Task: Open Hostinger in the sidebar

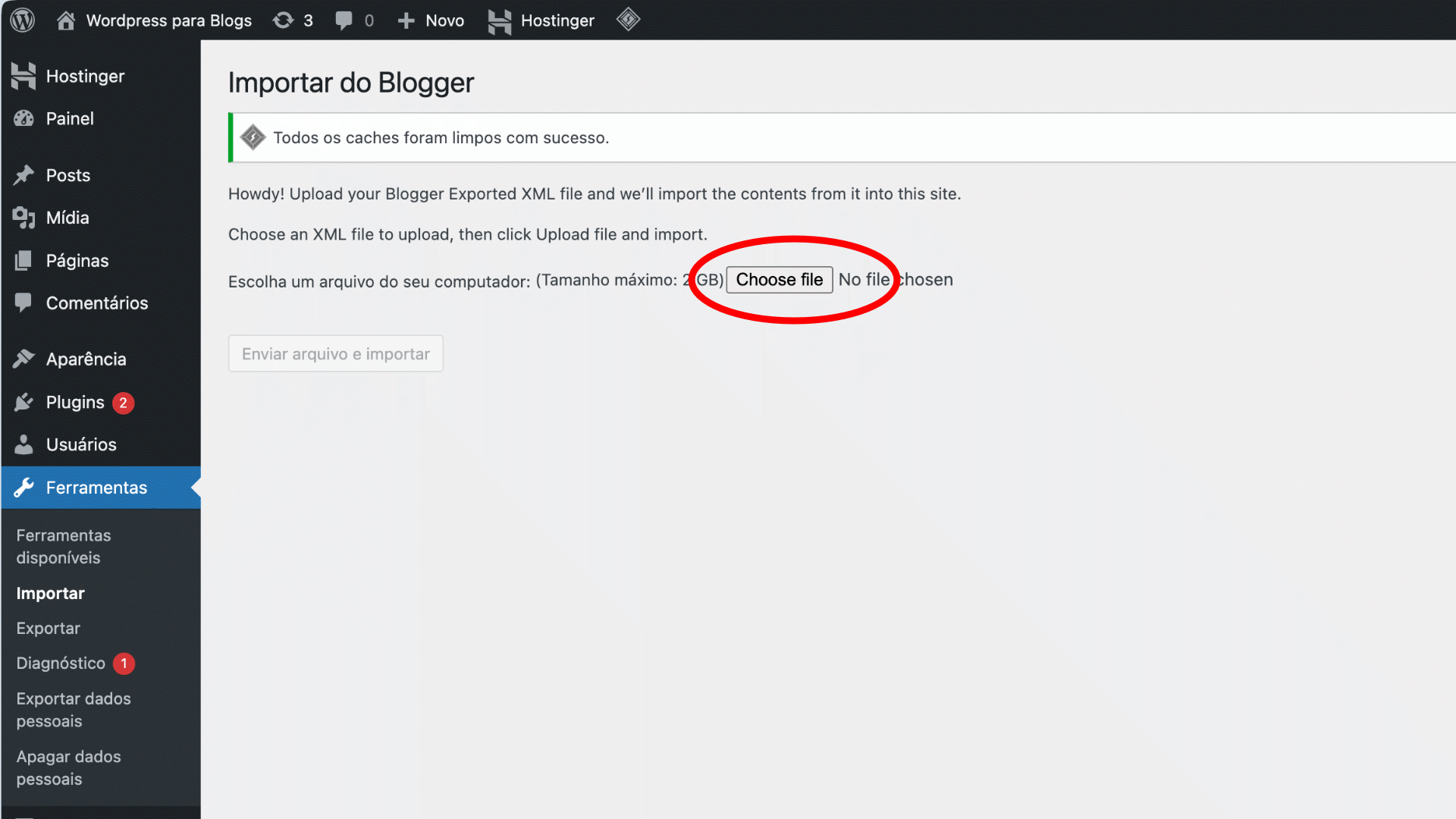Action: (x=85, y=76)
